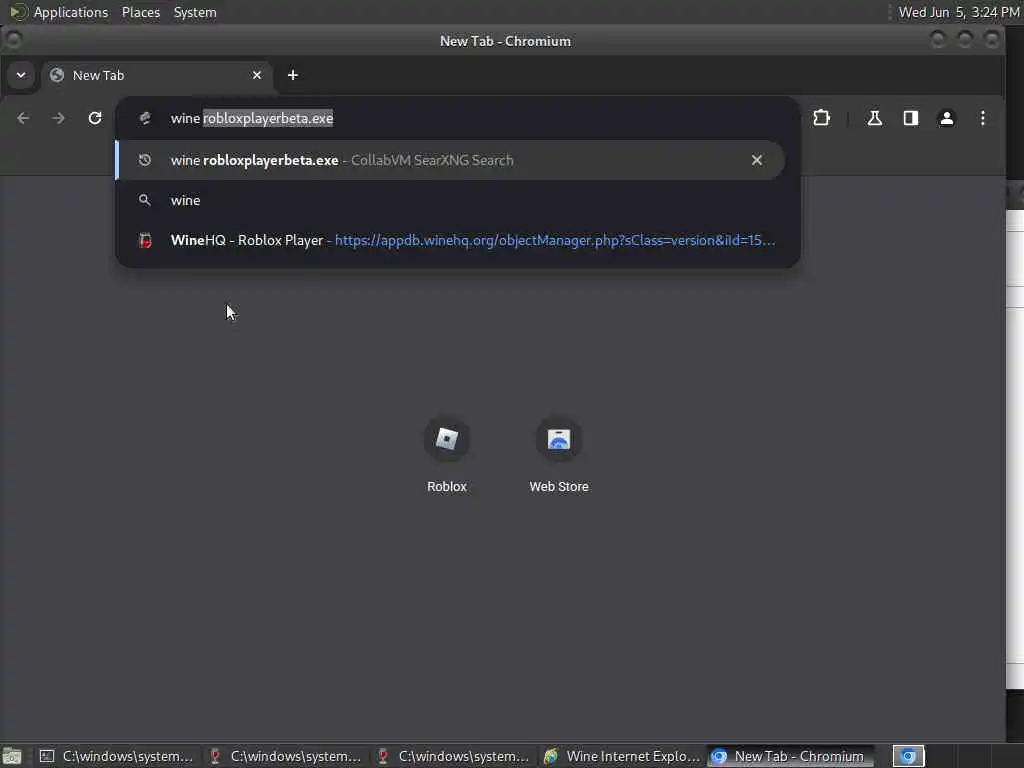Open the Extensions puzzle icon

click(821, 118)
